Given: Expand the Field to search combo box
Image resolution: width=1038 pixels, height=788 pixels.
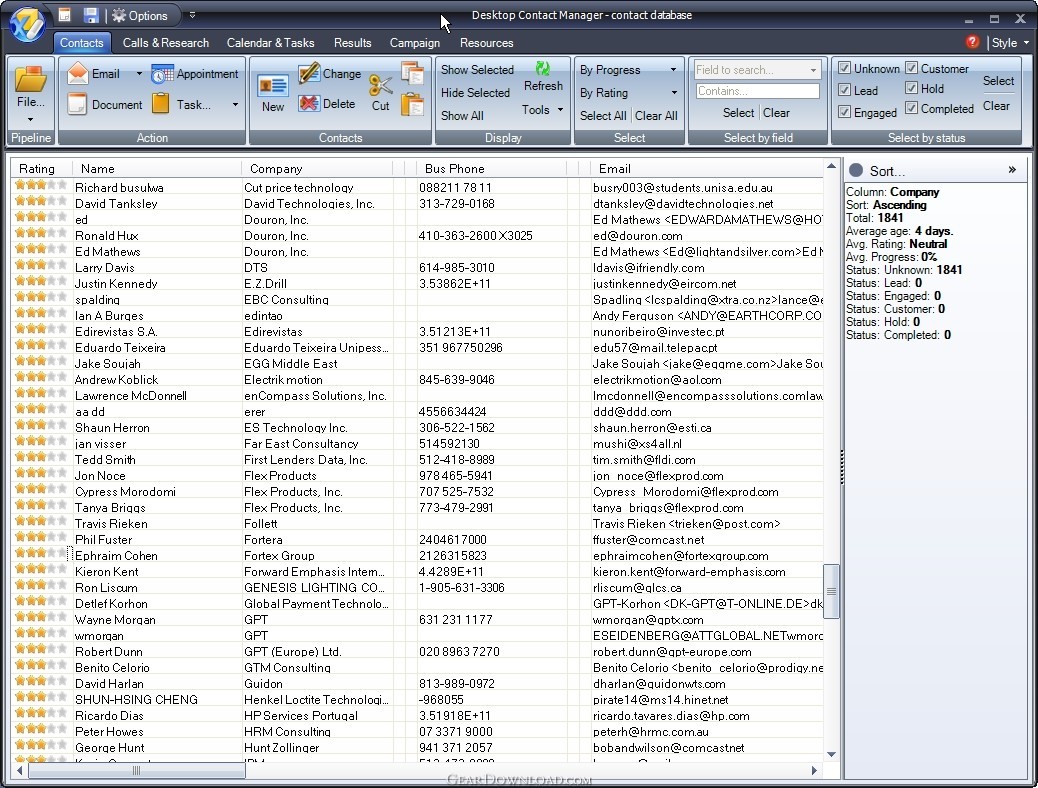Looking at the screenshot, I should click(813, 70).
